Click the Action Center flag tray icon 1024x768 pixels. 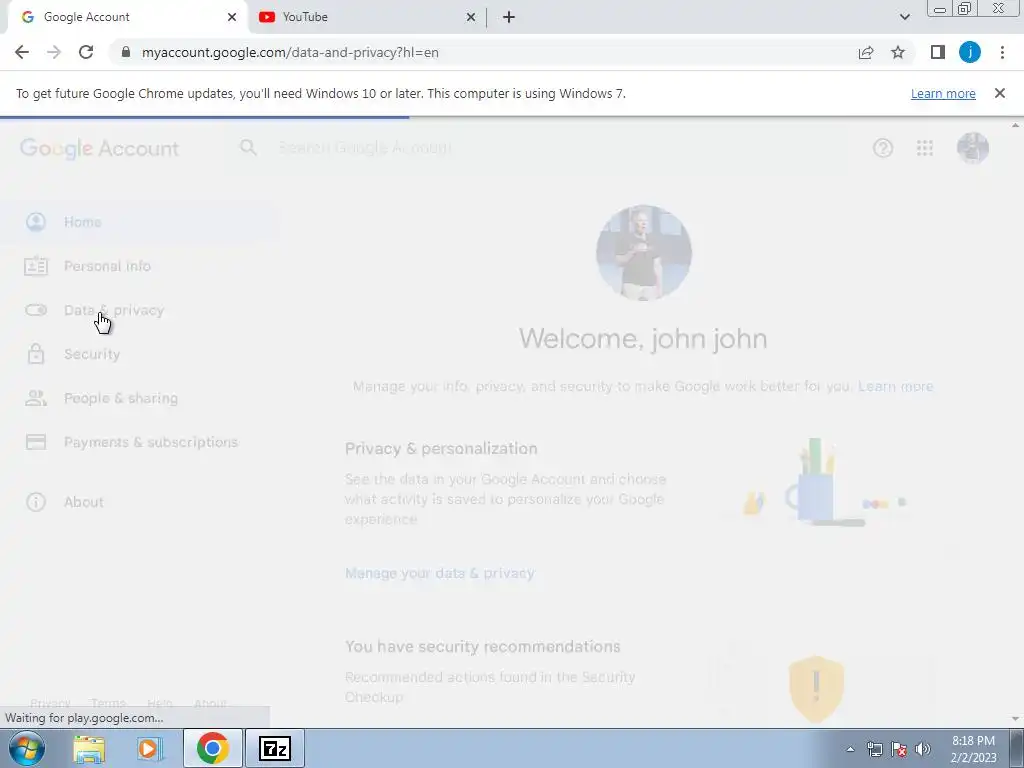tap(899, 749)
